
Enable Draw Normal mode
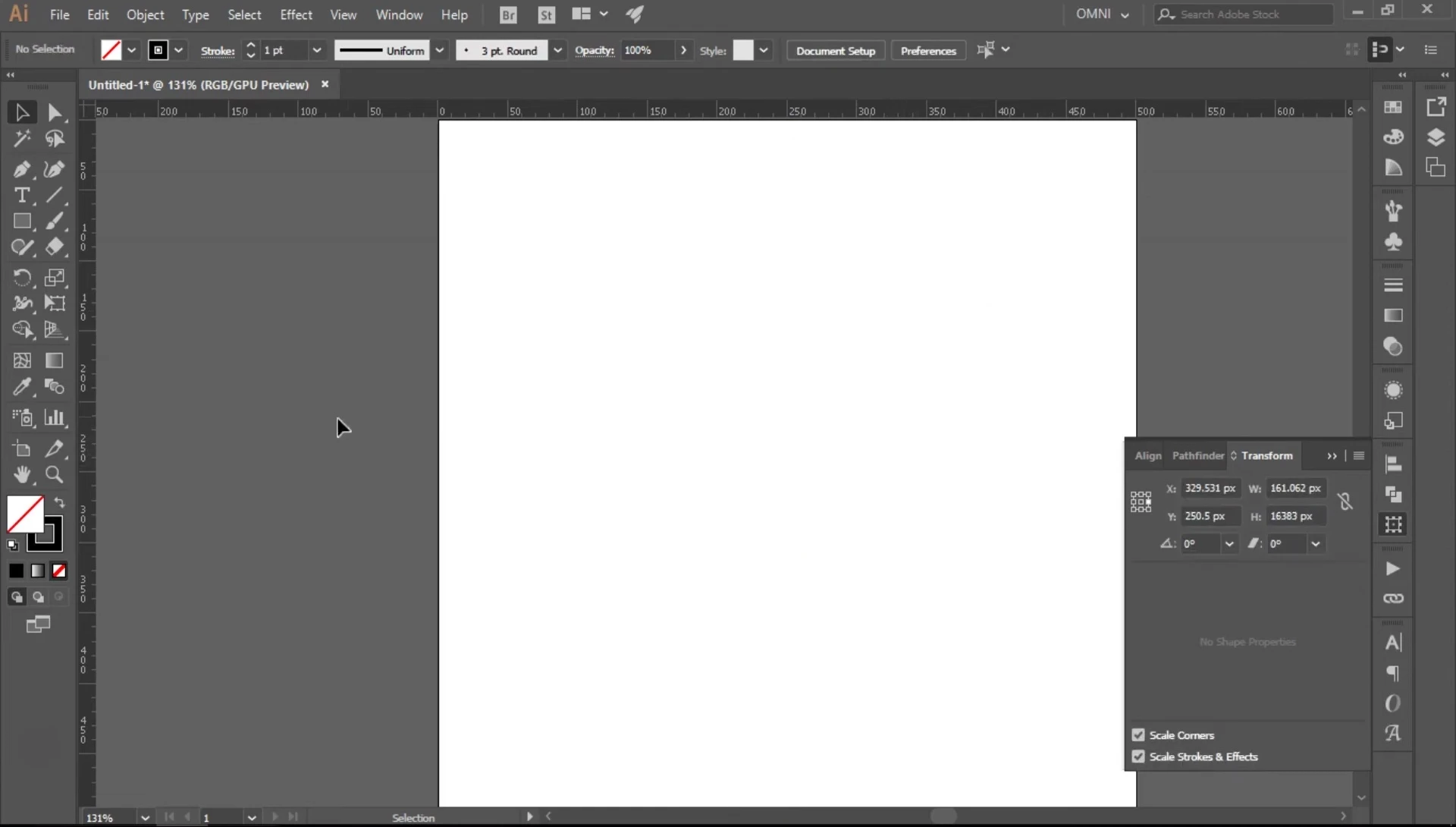[17, 597]
